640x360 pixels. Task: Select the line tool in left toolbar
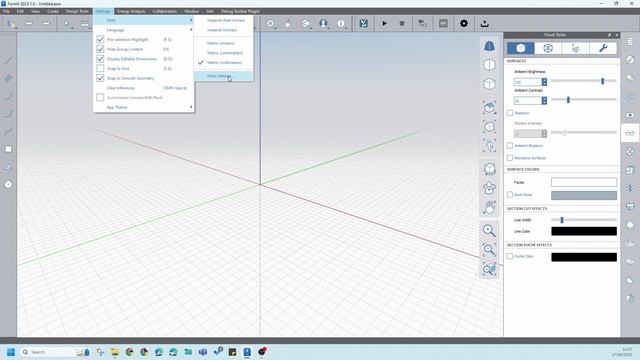click(8, 61)
